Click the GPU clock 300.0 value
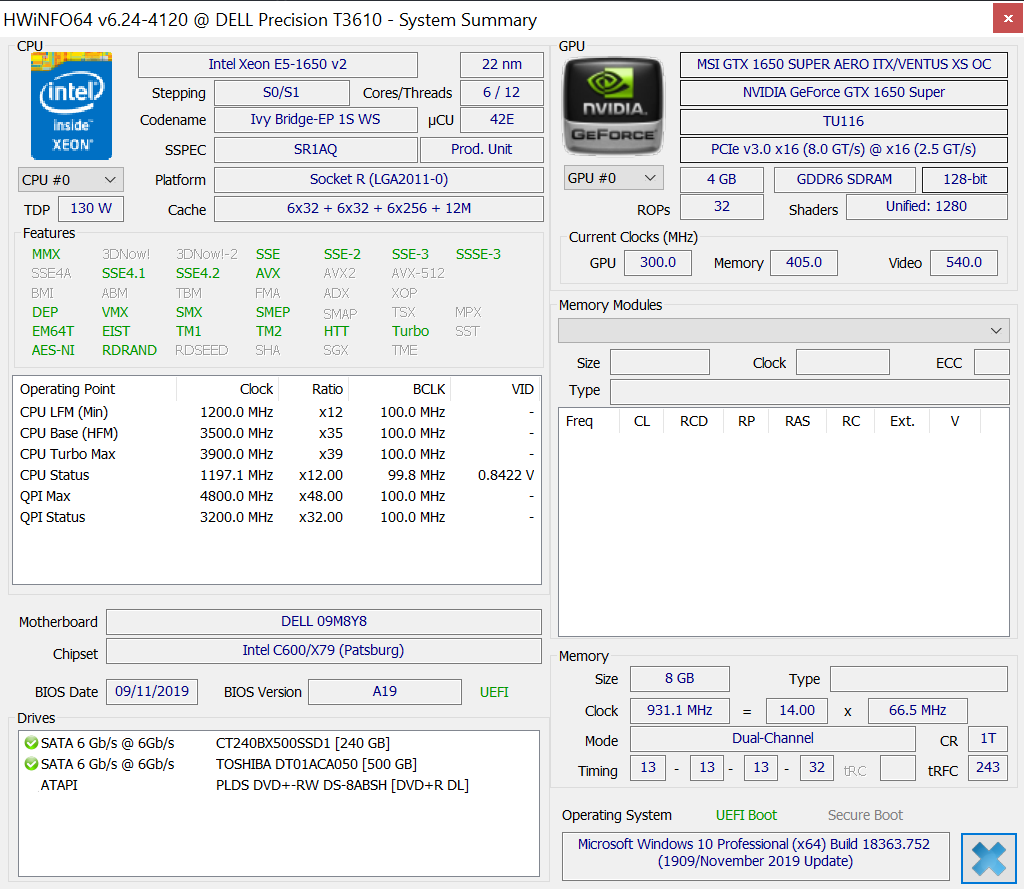This screenshot has width=1024, height=889. click(x=658, y=263)
